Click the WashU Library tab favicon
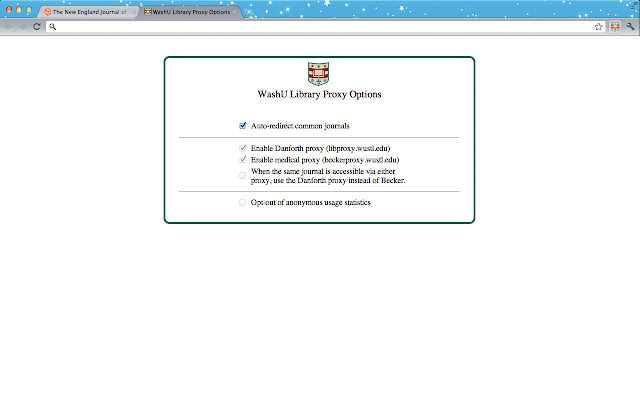 click(148, 12)
